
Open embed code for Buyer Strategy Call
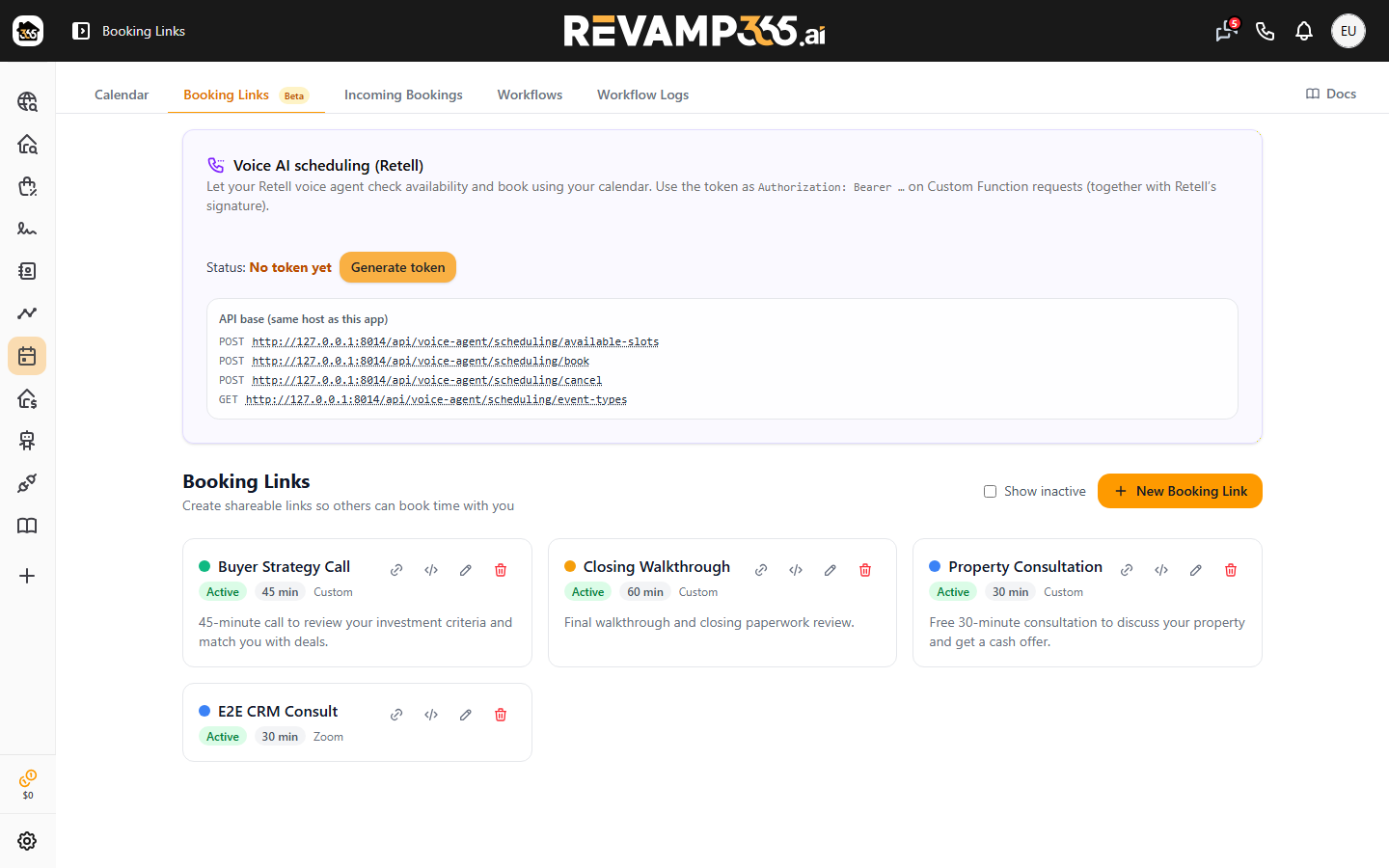[x=431, y=570]
